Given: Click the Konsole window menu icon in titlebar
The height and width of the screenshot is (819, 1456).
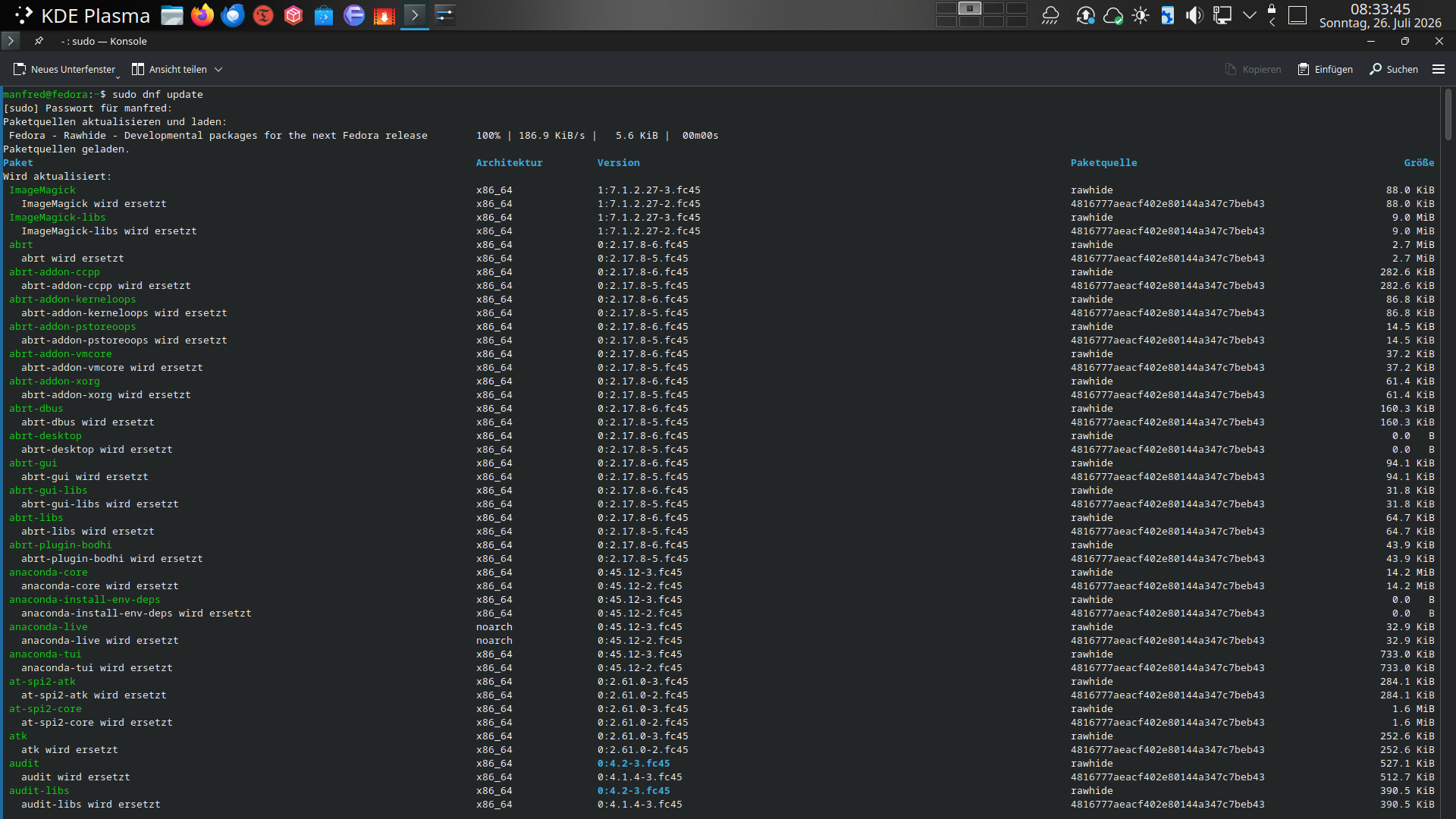Looking at the screenshot, I should (x=11, y=41).
